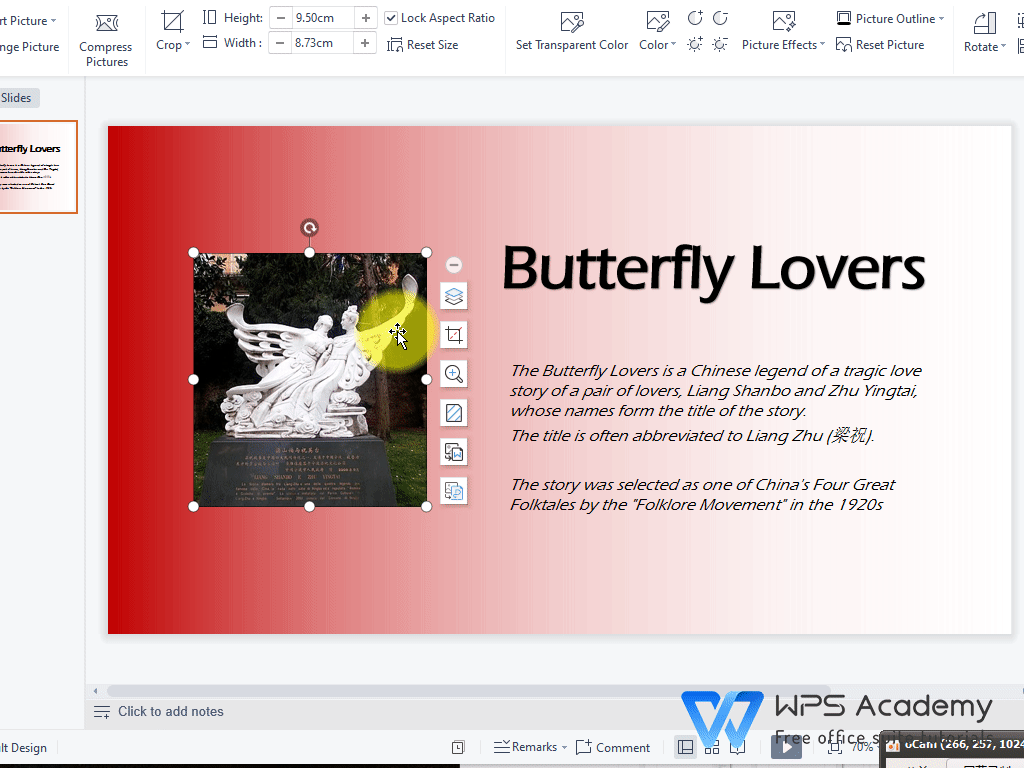The height and width of the screenshot is (768, 1024).
Task: Enable the increase brightness adjustment icon
Action: (x=692, y=45)
